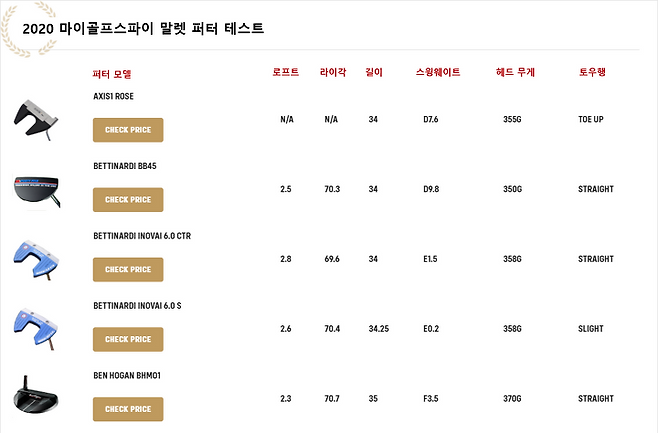Click the Bettinardi BB45 putter image

point(37,188)
